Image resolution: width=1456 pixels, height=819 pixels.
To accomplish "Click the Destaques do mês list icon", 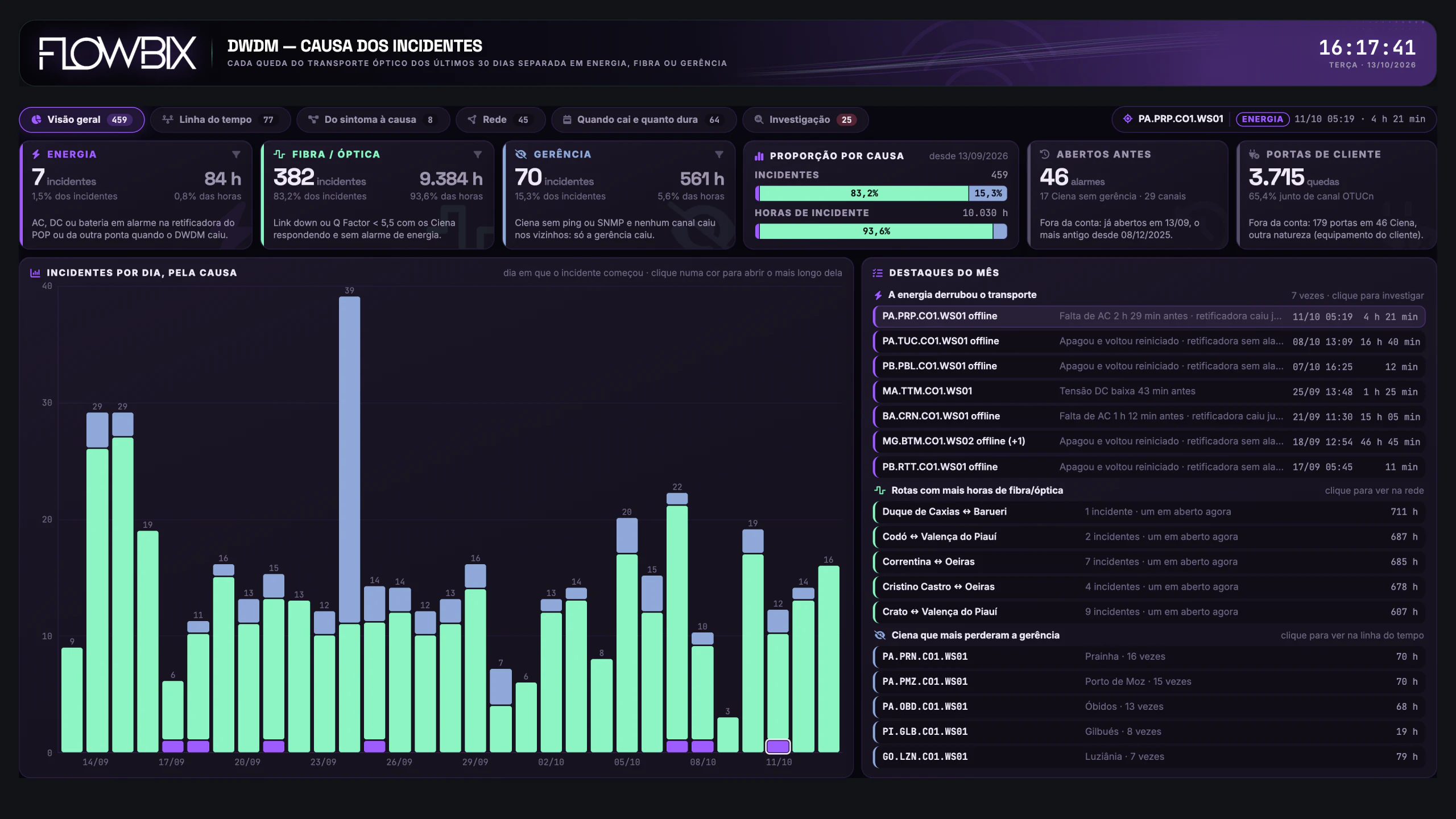I will click(x=878, y=273).
